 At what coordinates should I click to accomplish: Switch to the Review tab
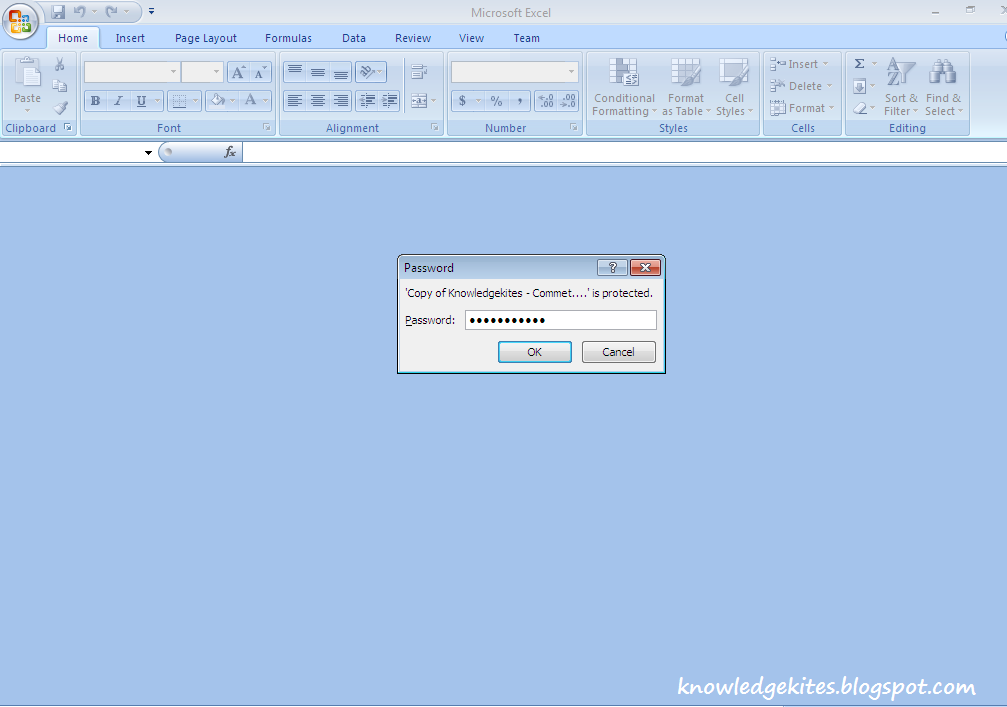413,38
